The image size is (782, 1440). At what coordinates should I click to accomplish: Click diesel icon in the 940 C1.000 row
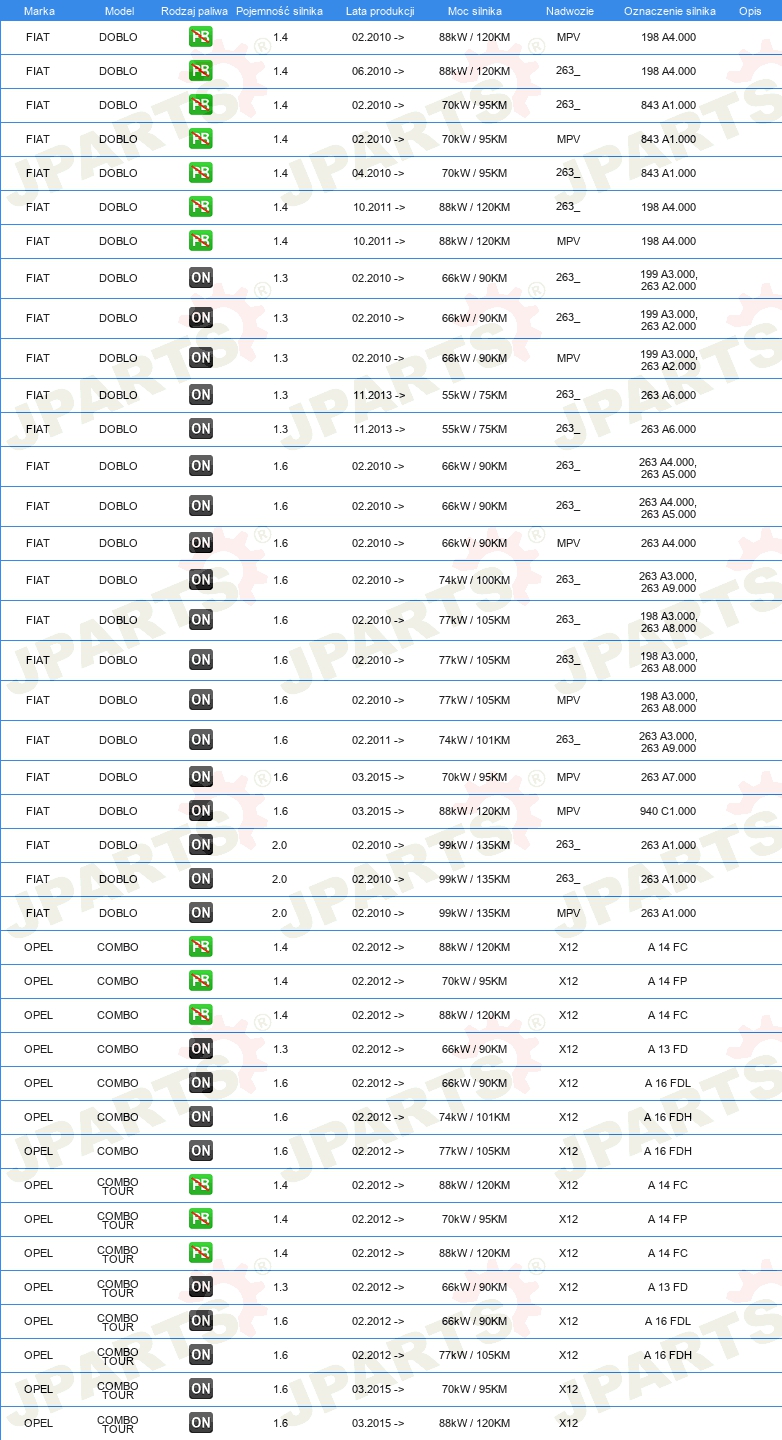200,811
